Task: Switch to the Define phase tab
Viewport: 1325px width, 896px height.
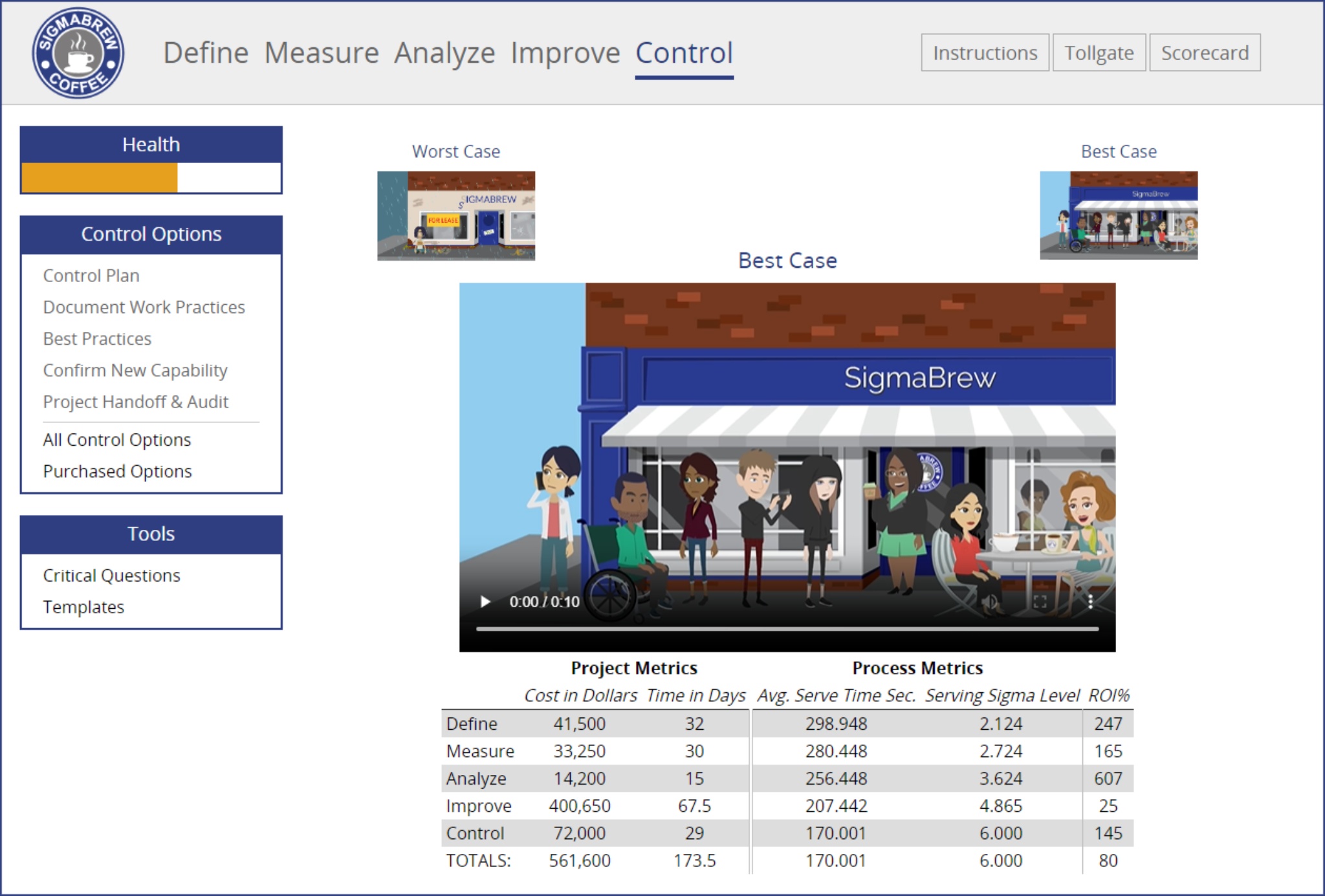Action: click(206, 53)
